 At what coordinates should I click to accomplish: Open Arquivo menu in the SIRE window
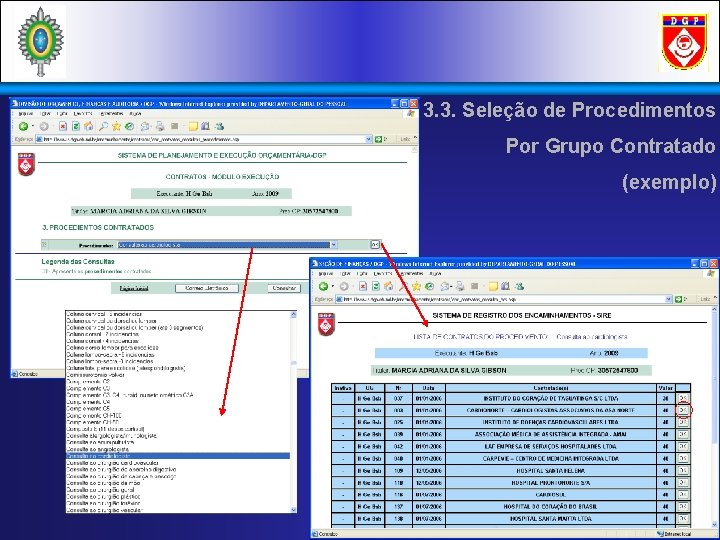pos(326,274)
